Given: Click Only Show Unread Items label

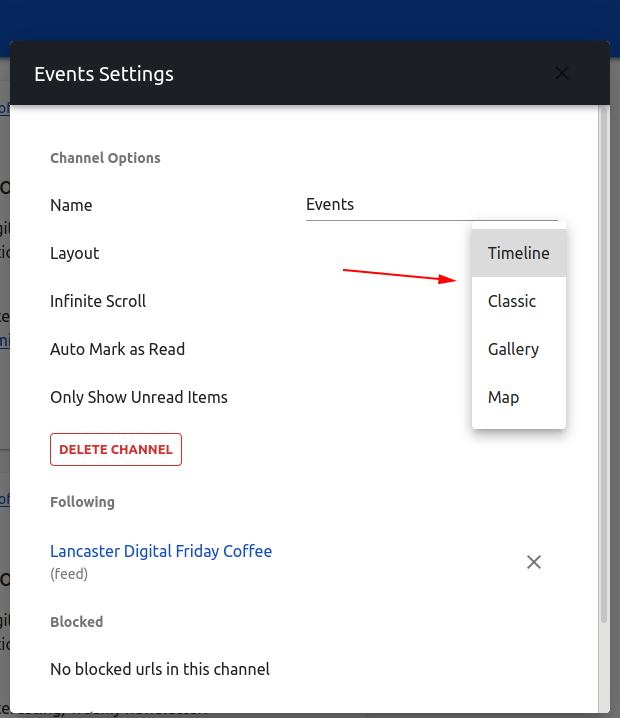Looking at the screenshot, I should coord(139,397).
